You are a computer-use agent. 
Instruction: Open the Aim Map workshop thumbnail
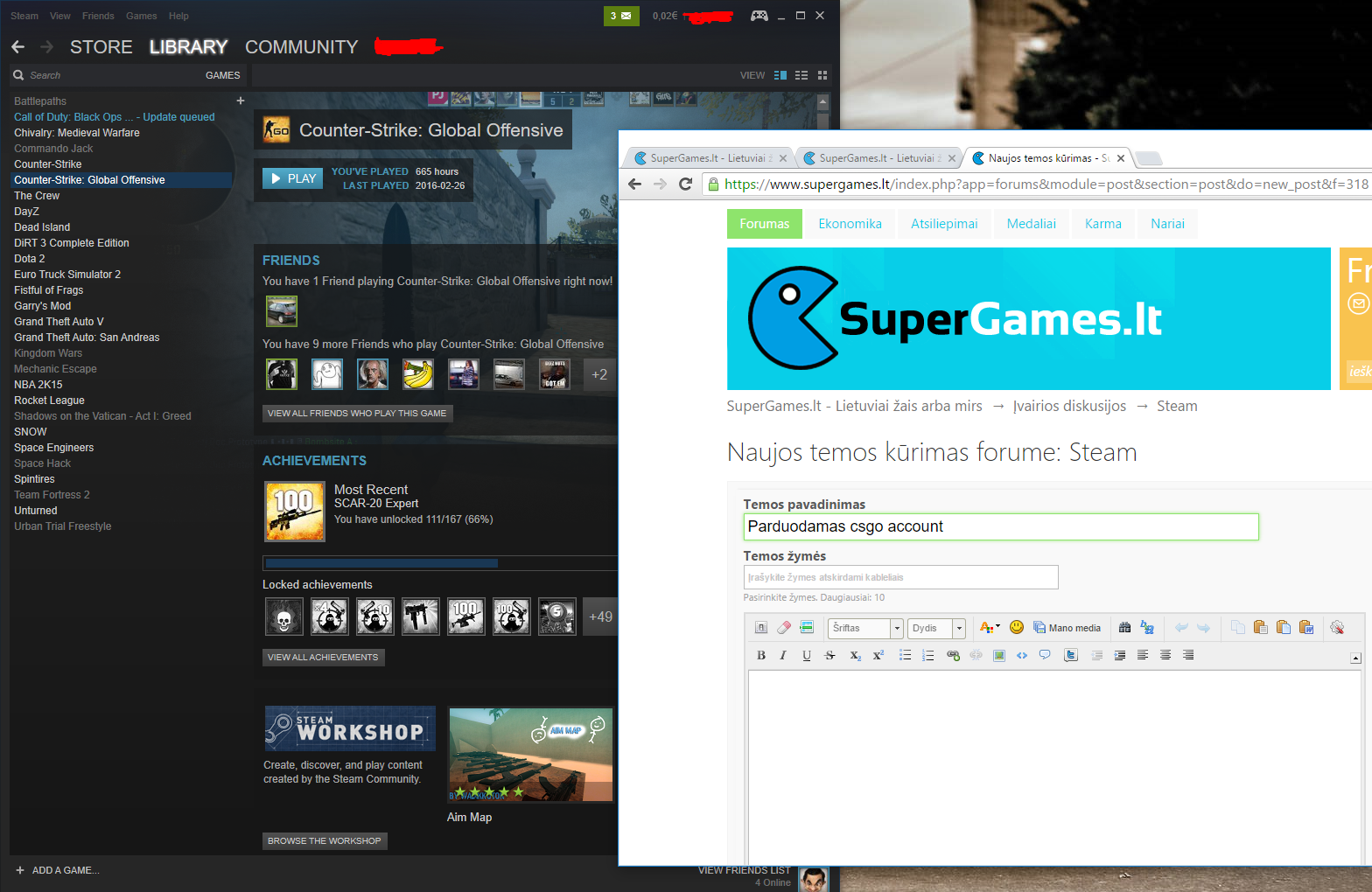[531, 755]
